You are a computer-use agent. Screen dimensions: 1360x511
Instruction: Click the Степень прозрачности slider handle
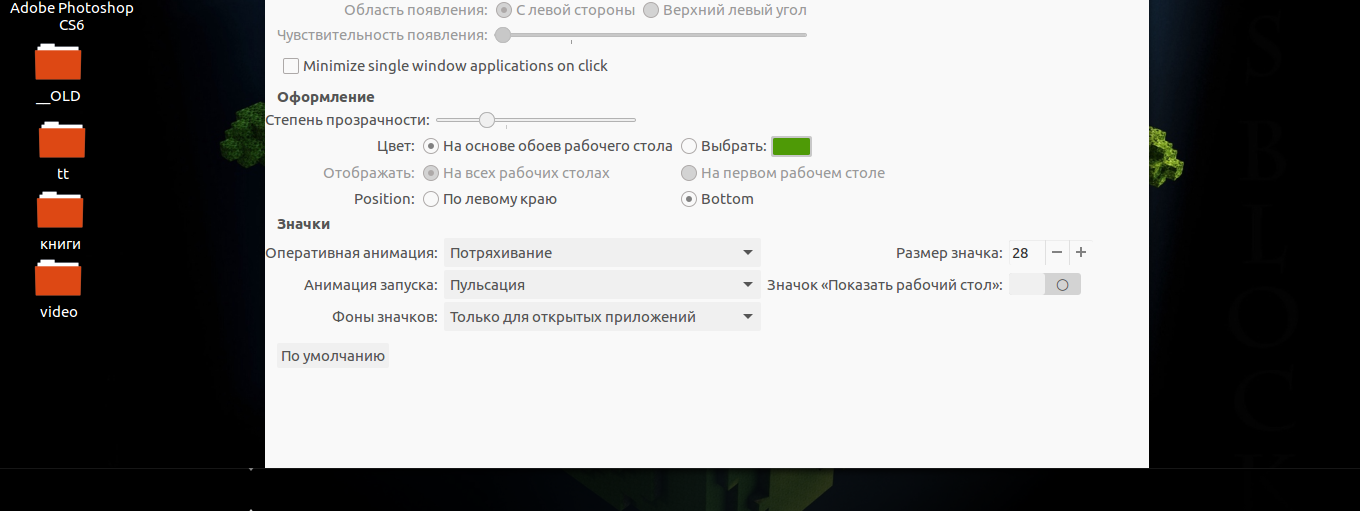coord(487,120)
